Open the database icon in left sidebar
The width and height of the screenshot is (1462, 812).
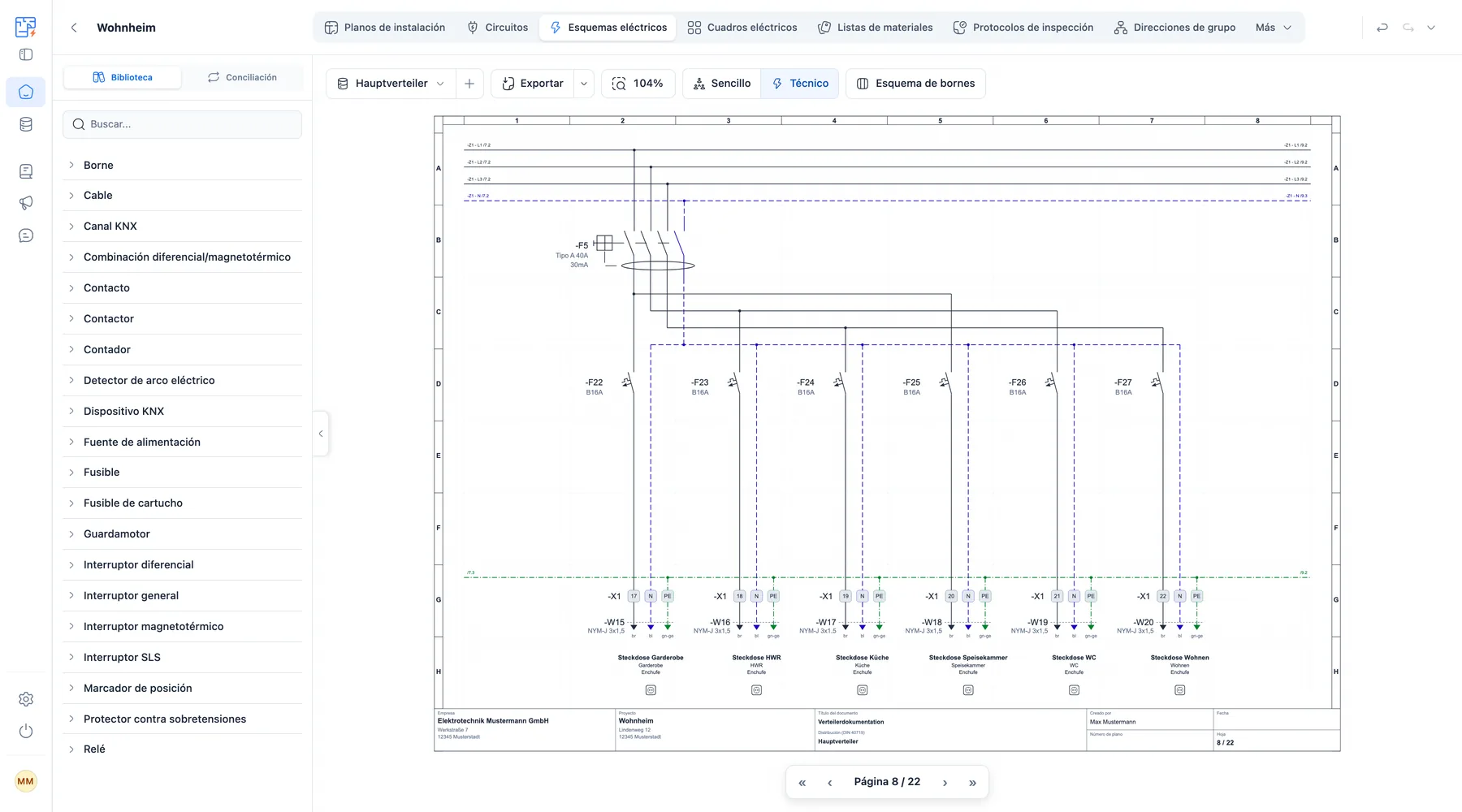[x=26, y=124]
